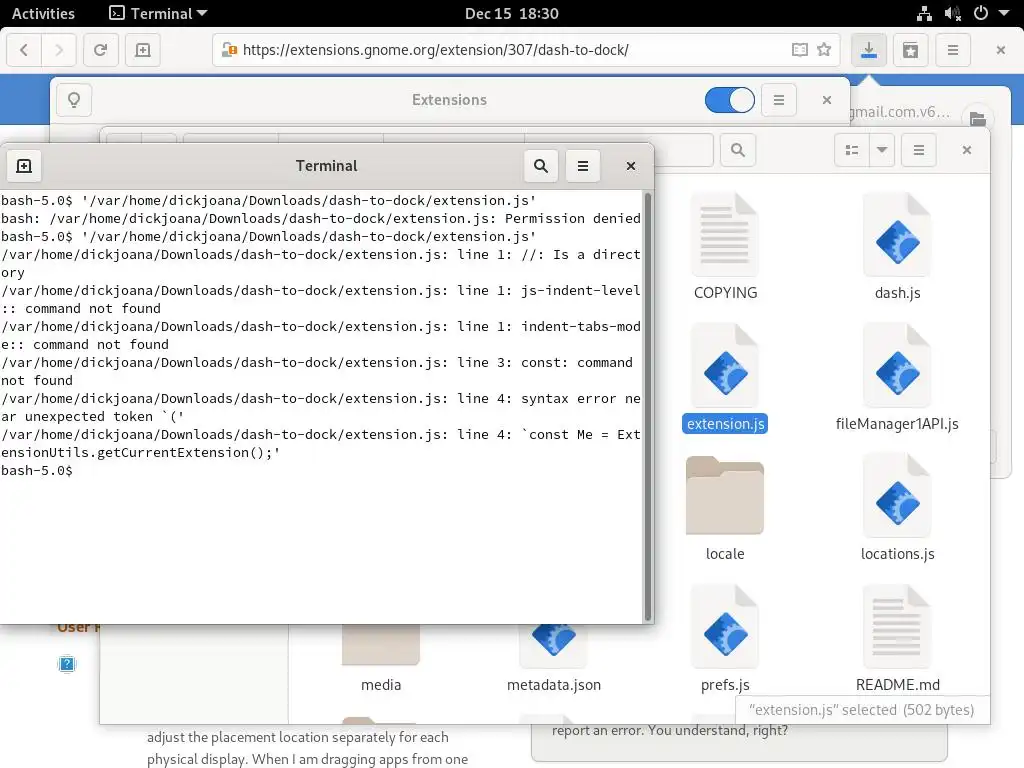Click the network status icon
The image size is (1024, 768).
pos(924,13)
